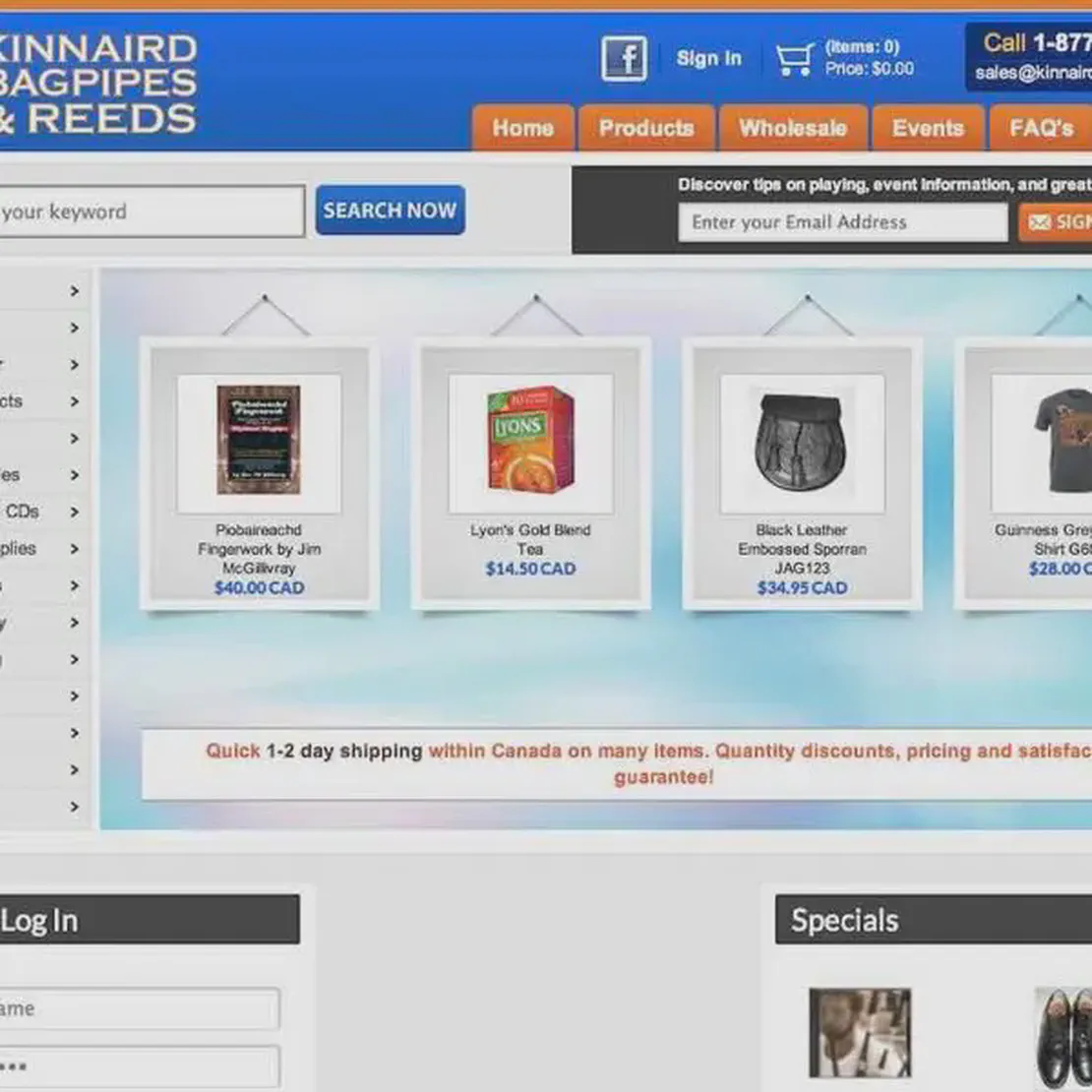Screen dimensions: 1092x1092
Task: Click the 'Quick 1-2 day shipping' banner text
Action: (314, 751)
